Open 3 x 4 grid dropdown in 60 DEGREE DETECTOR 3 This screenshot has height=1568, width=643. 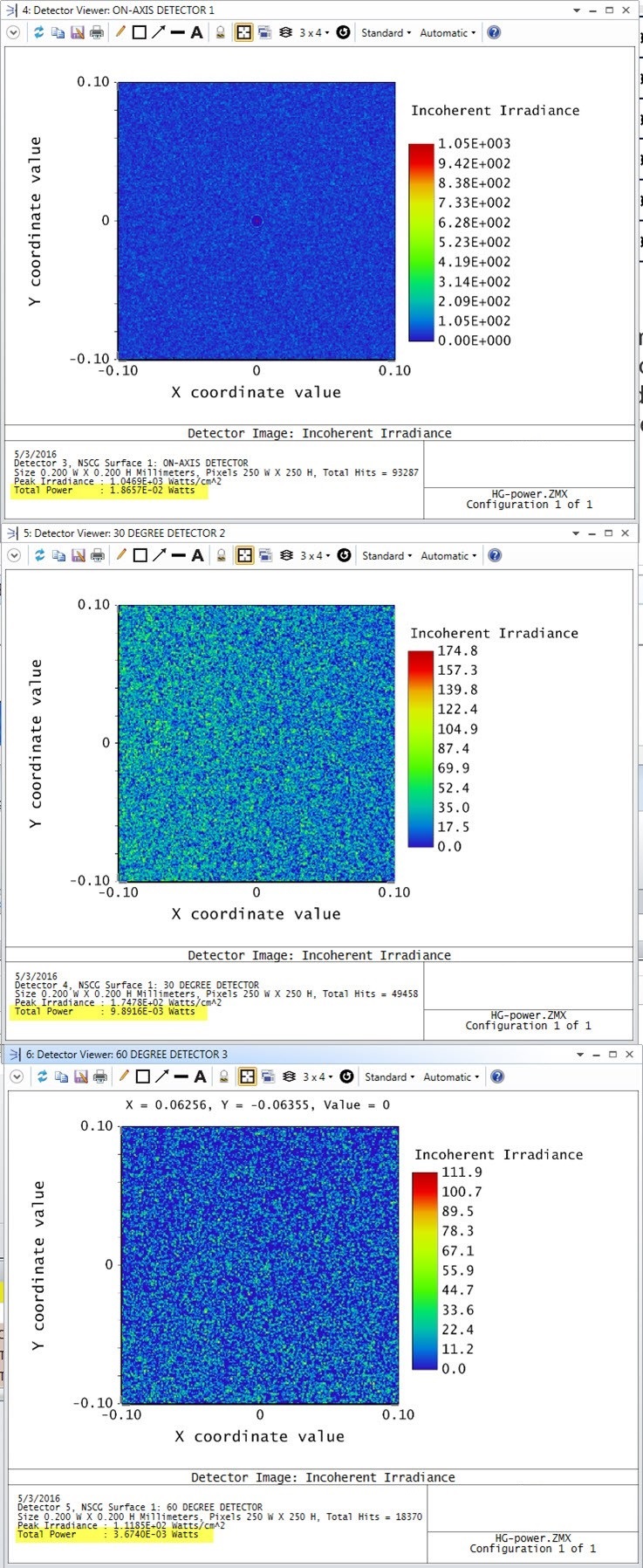tap(318, 1076)
